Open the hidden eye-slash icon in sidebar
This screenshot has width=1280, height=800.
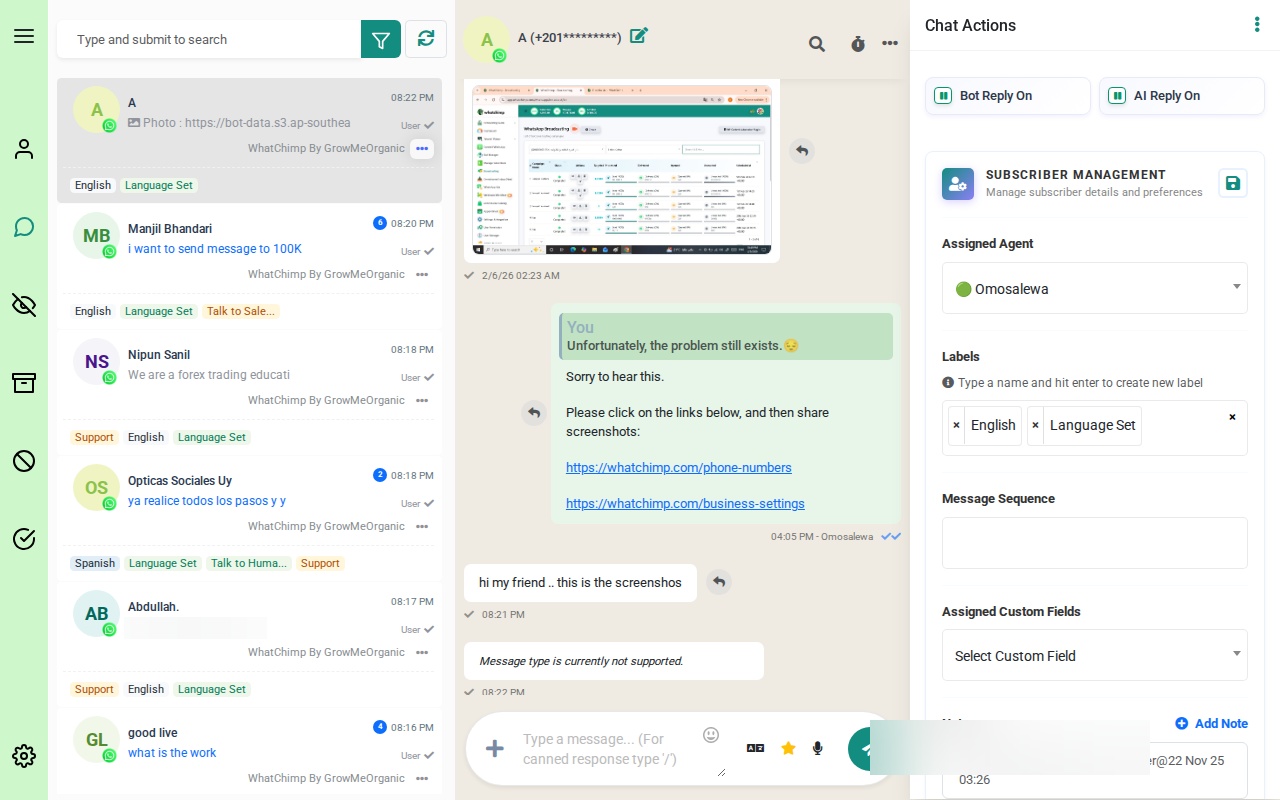tap(24, 305)
